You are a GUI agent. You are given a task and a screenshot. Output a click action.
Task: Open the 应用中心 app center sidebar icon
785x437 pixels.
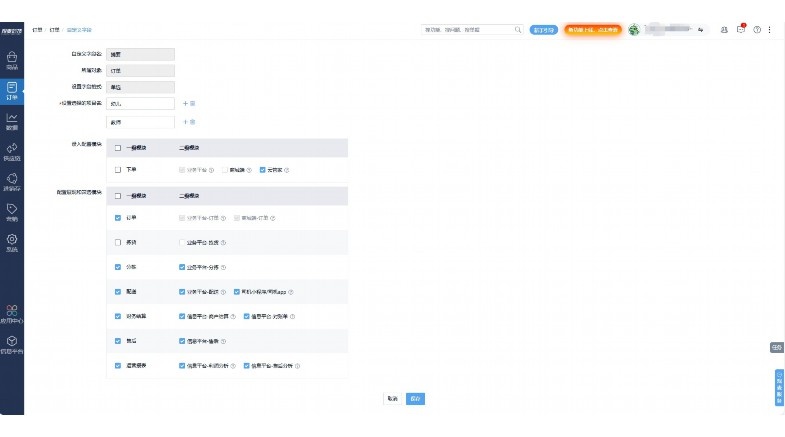pos(12,314)
